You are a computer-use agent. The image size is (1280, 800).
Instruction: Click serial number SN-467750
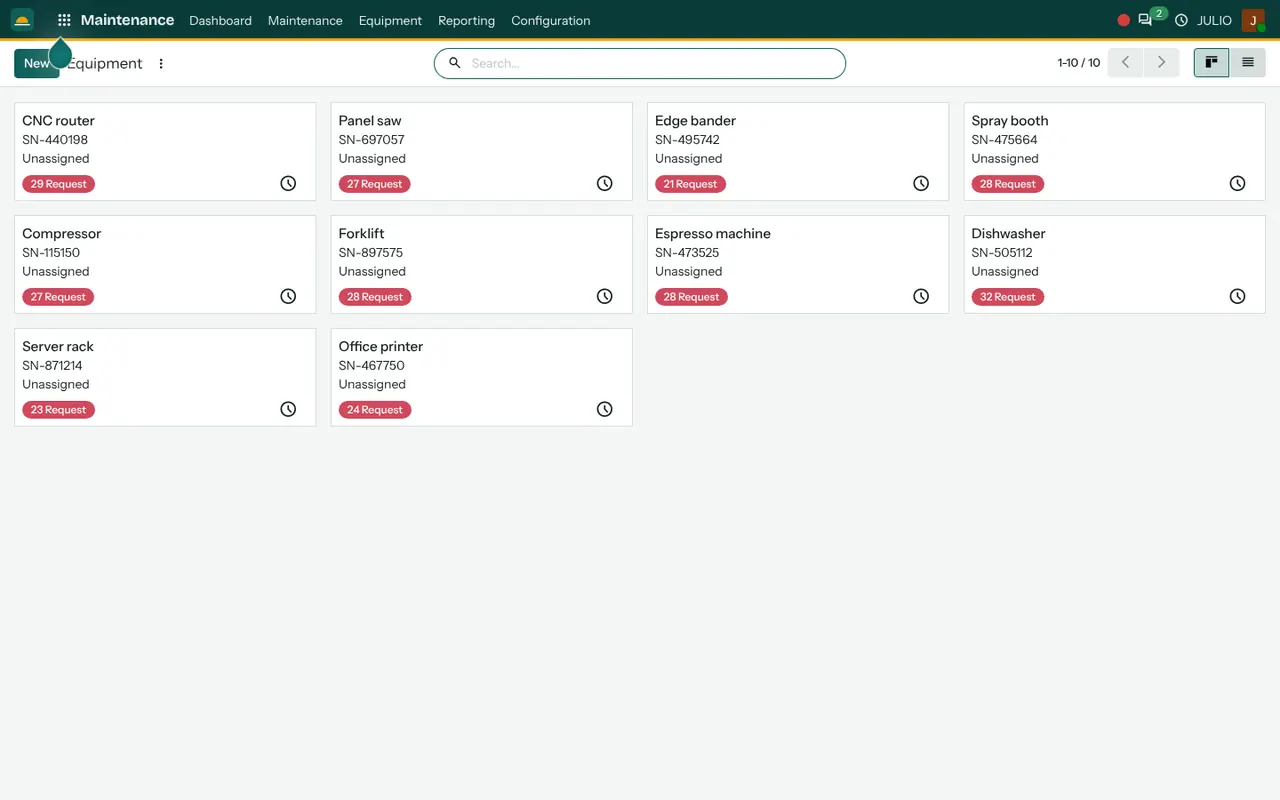[371, 366]
